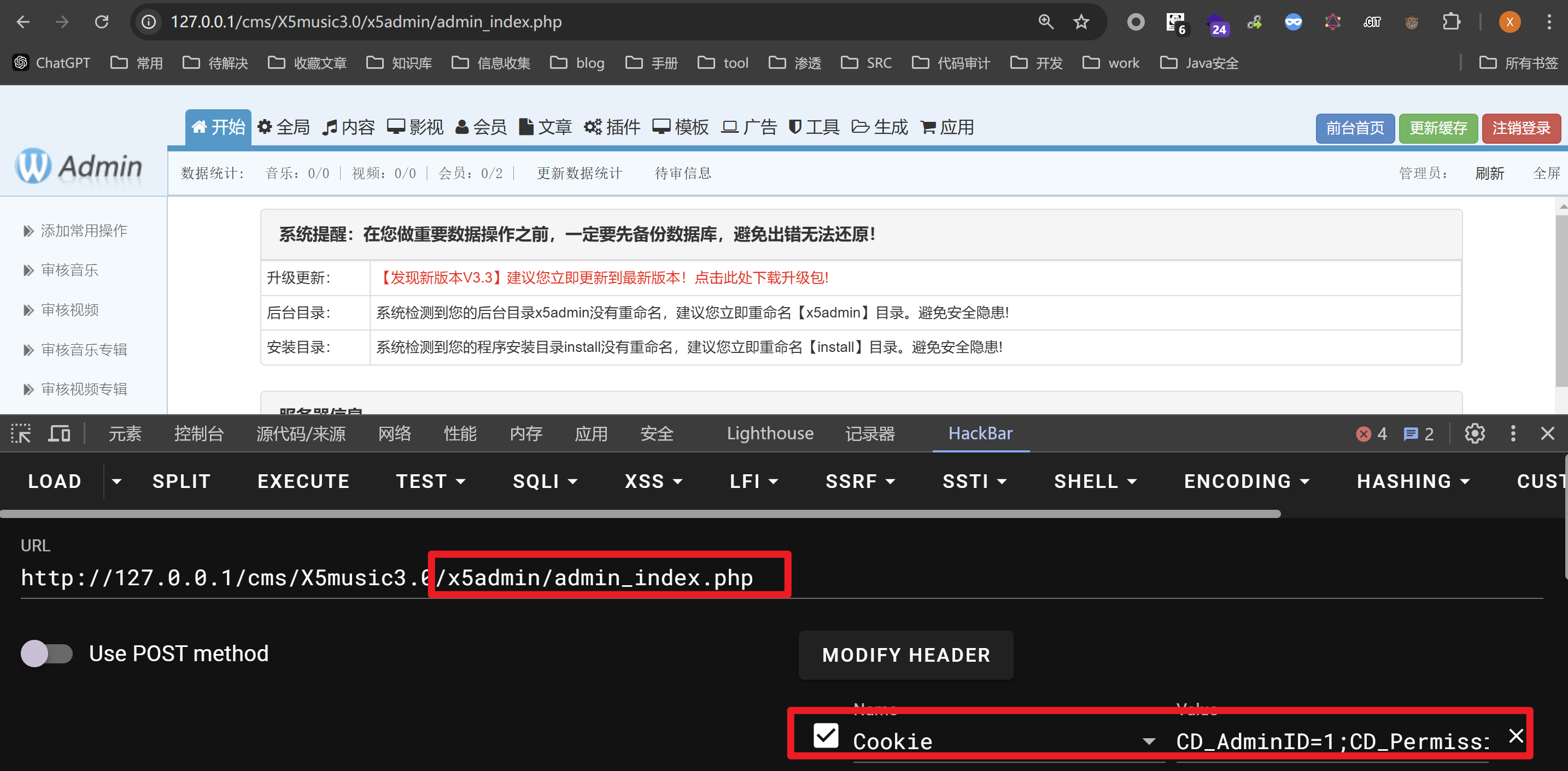Image resolution: width=1568 pixels, height=771 pixels.
Task: Click the 注销登录 logout button
Action: point(1521,128)
